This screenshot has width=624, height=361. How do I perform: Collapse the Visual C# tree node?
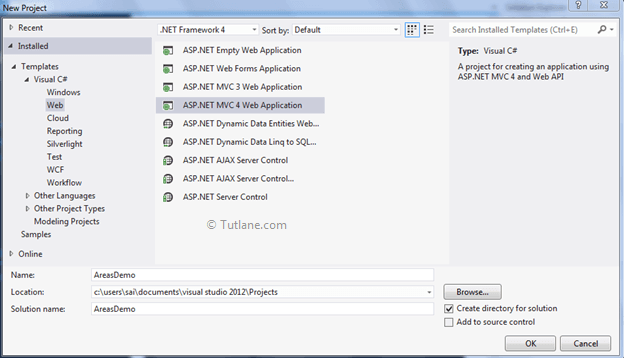[27, 80]
